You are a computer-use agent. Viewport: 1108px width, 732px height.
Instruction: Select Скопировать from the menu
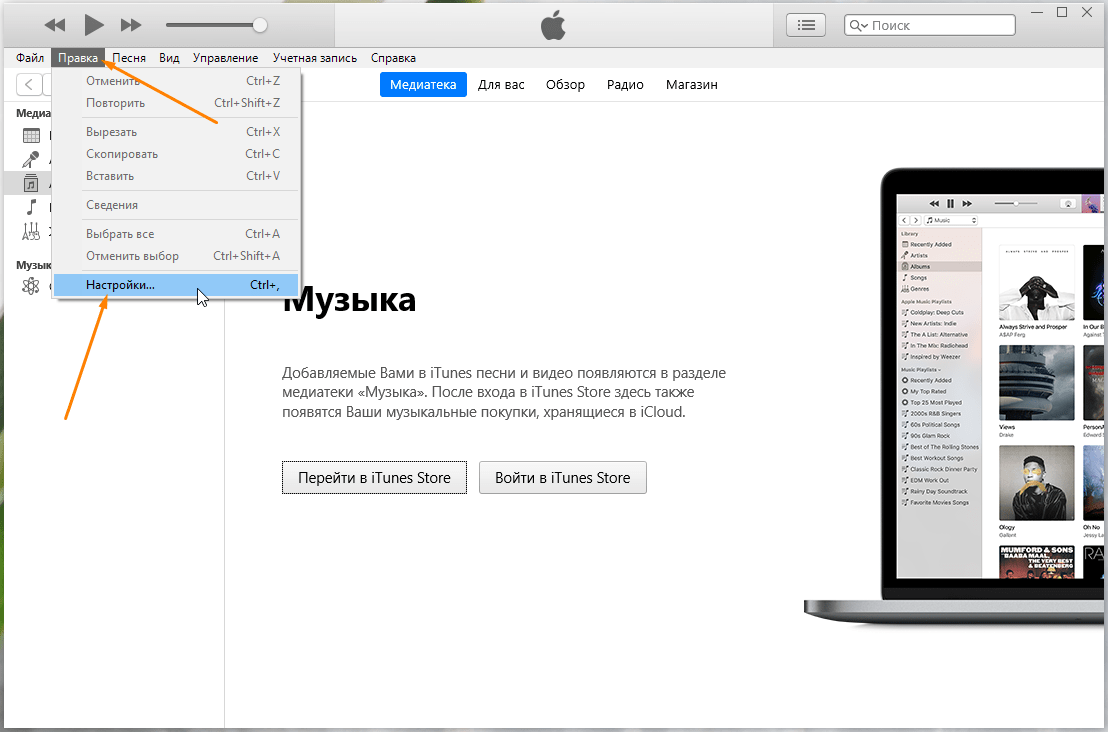point(176,154)
